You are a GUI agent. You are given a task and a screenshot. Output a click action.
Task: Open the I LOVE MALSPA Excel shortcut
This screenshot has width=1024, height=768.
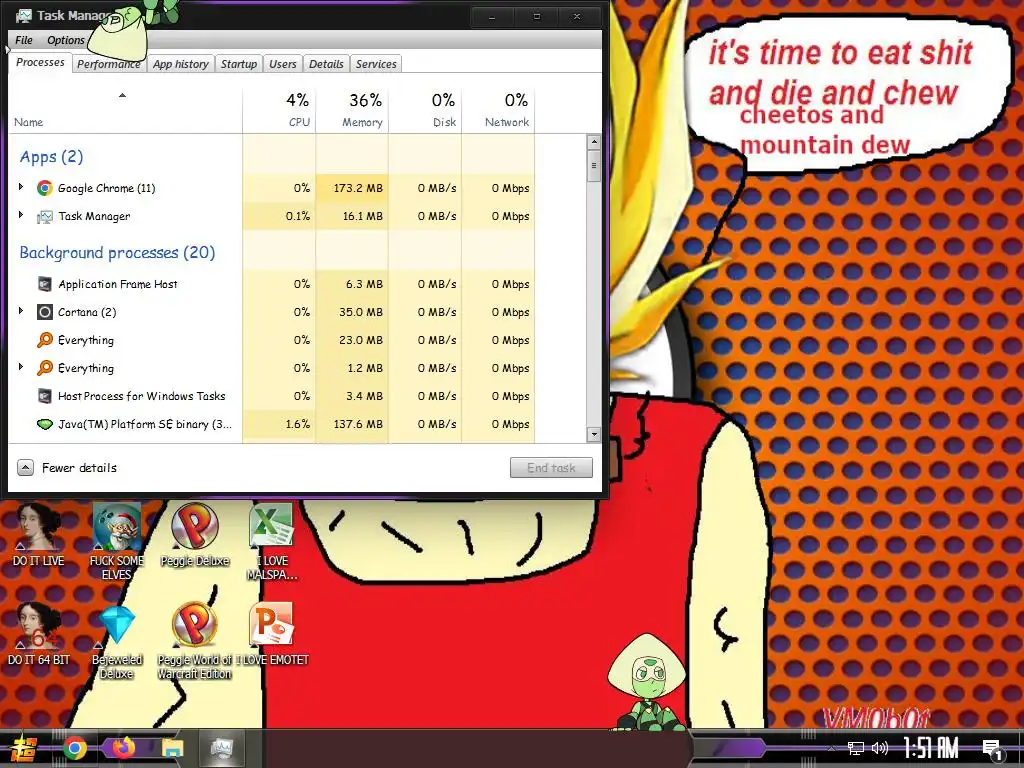click(272, 541)
